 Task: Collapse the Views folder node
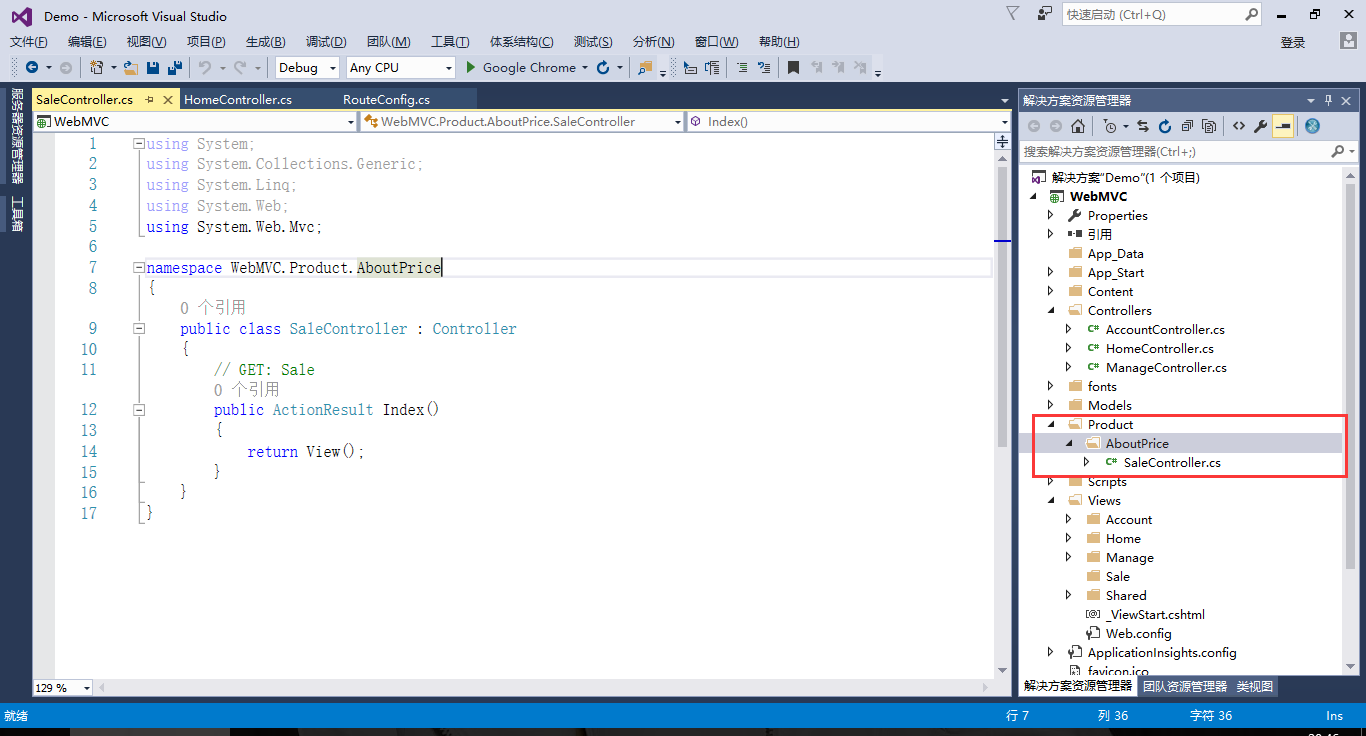click(1050, 500)
